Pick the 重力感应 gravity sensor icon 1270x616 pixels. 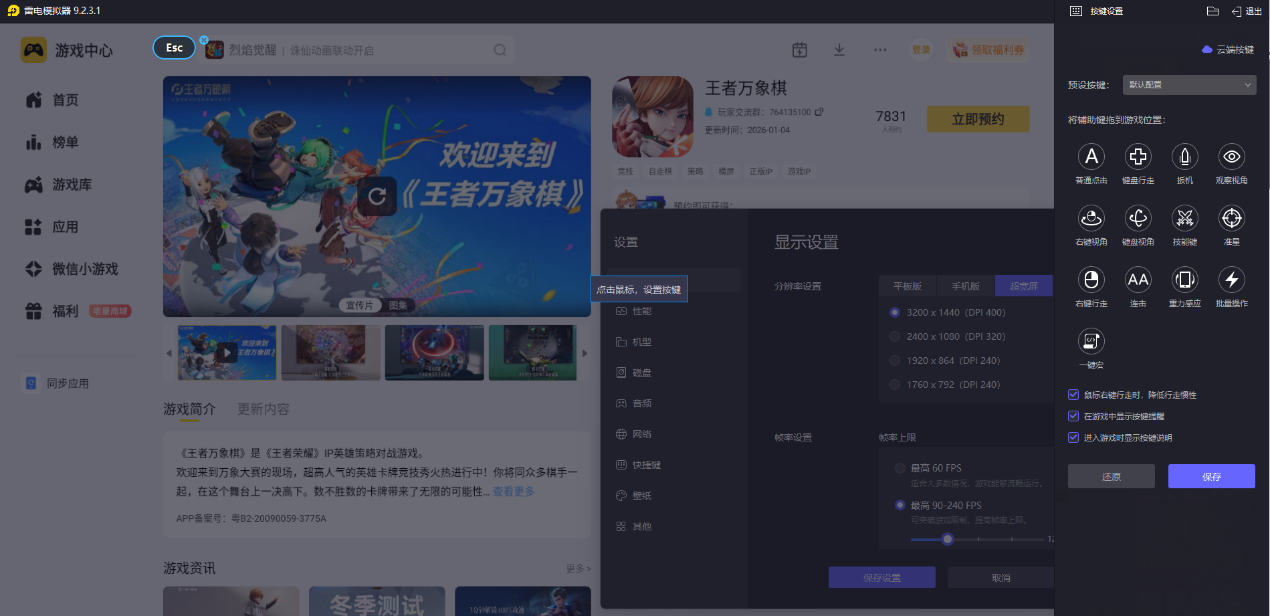pyautogui.click(x=1185, y=279)
